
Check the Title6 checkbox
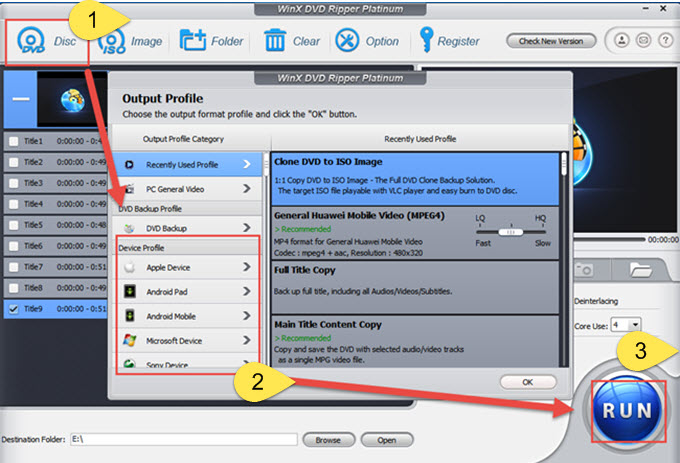tap(14, 246)
